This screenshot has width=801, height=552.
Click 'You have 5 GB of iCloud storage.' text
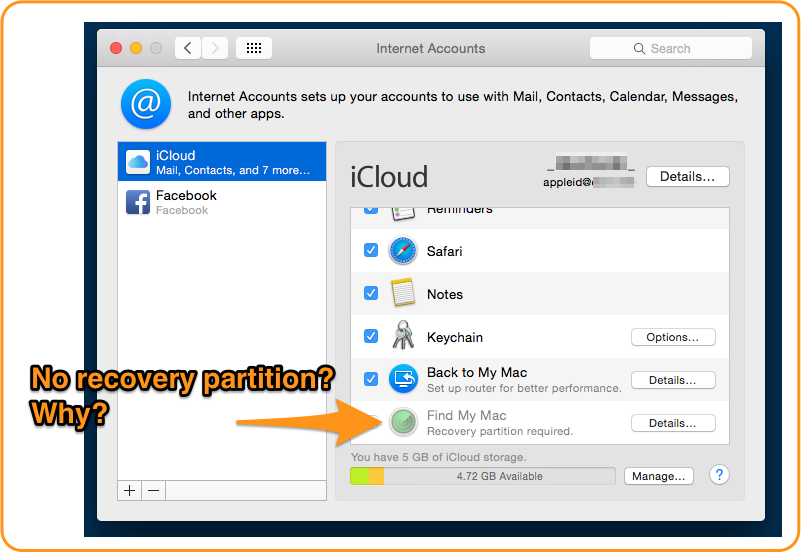(x=438, y=457)
